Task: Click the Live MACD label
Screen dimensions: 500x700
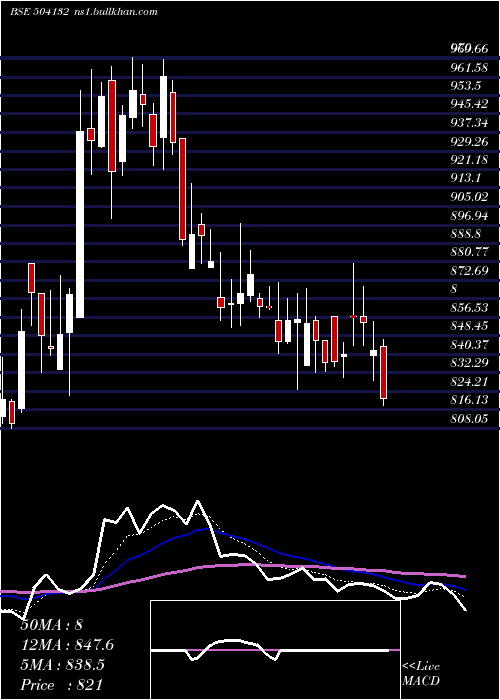Action: pos(421,673)
